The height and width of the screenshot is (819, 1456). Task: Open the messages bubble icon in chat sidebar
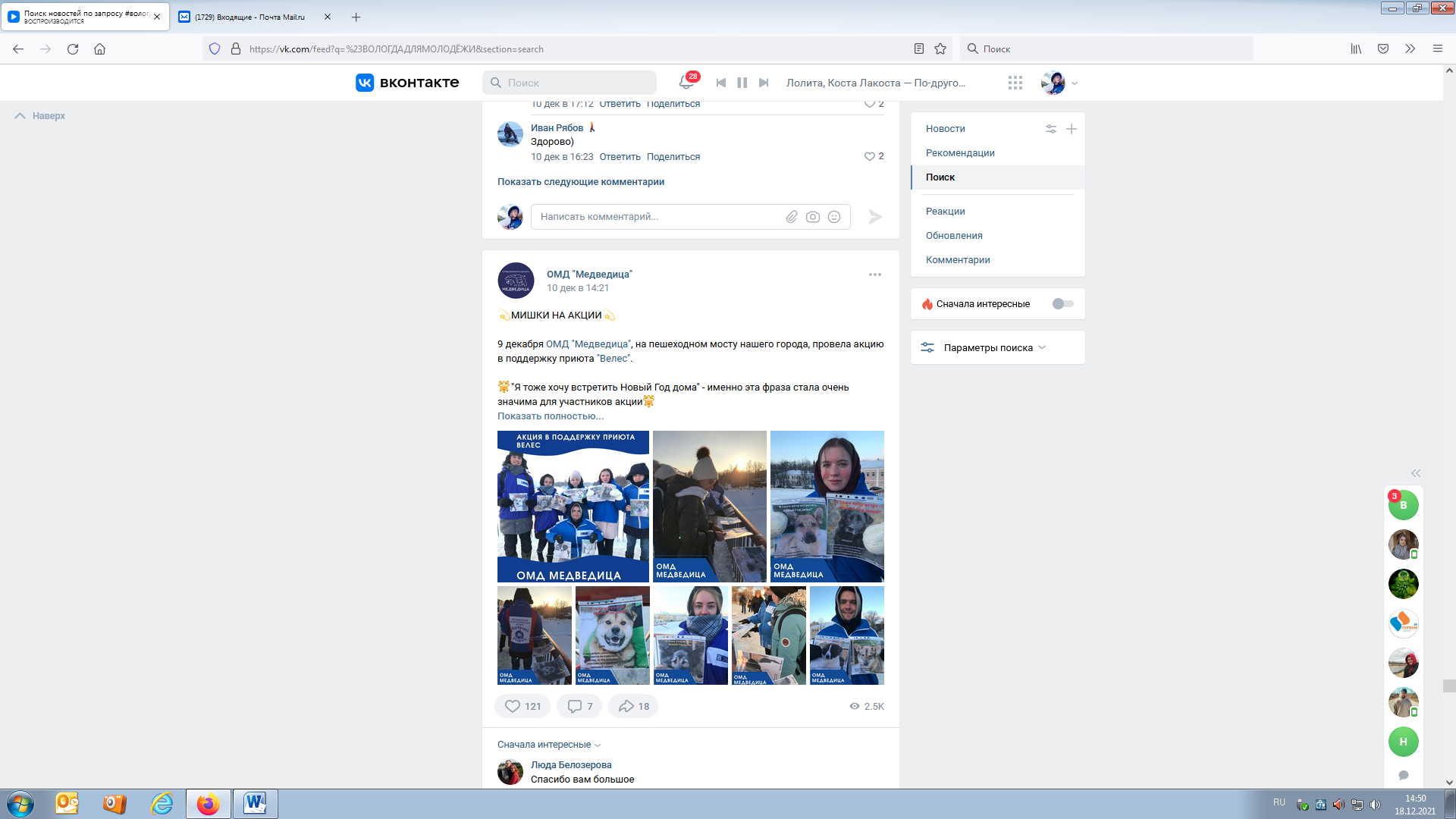pyautogui.click(x=1404, y=775)
